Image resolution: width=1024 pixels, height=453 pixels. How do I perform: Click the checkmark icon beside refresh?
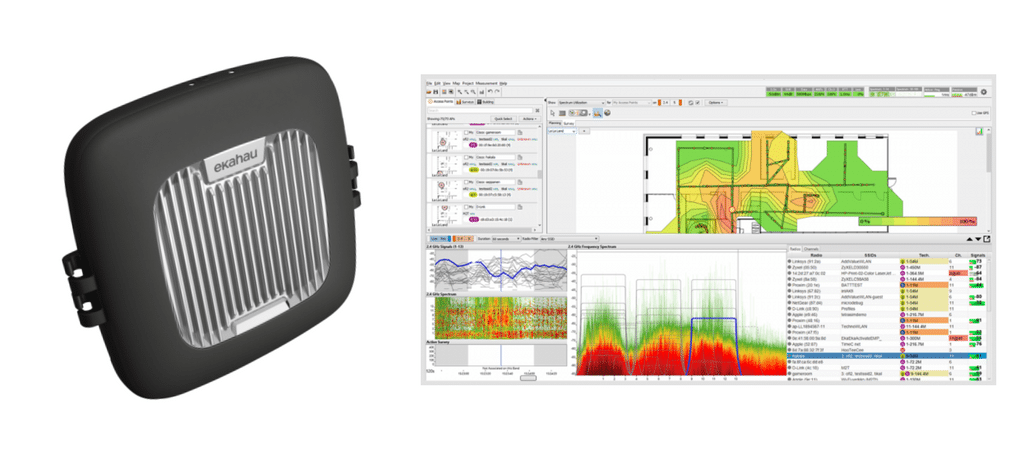point(698,102)
